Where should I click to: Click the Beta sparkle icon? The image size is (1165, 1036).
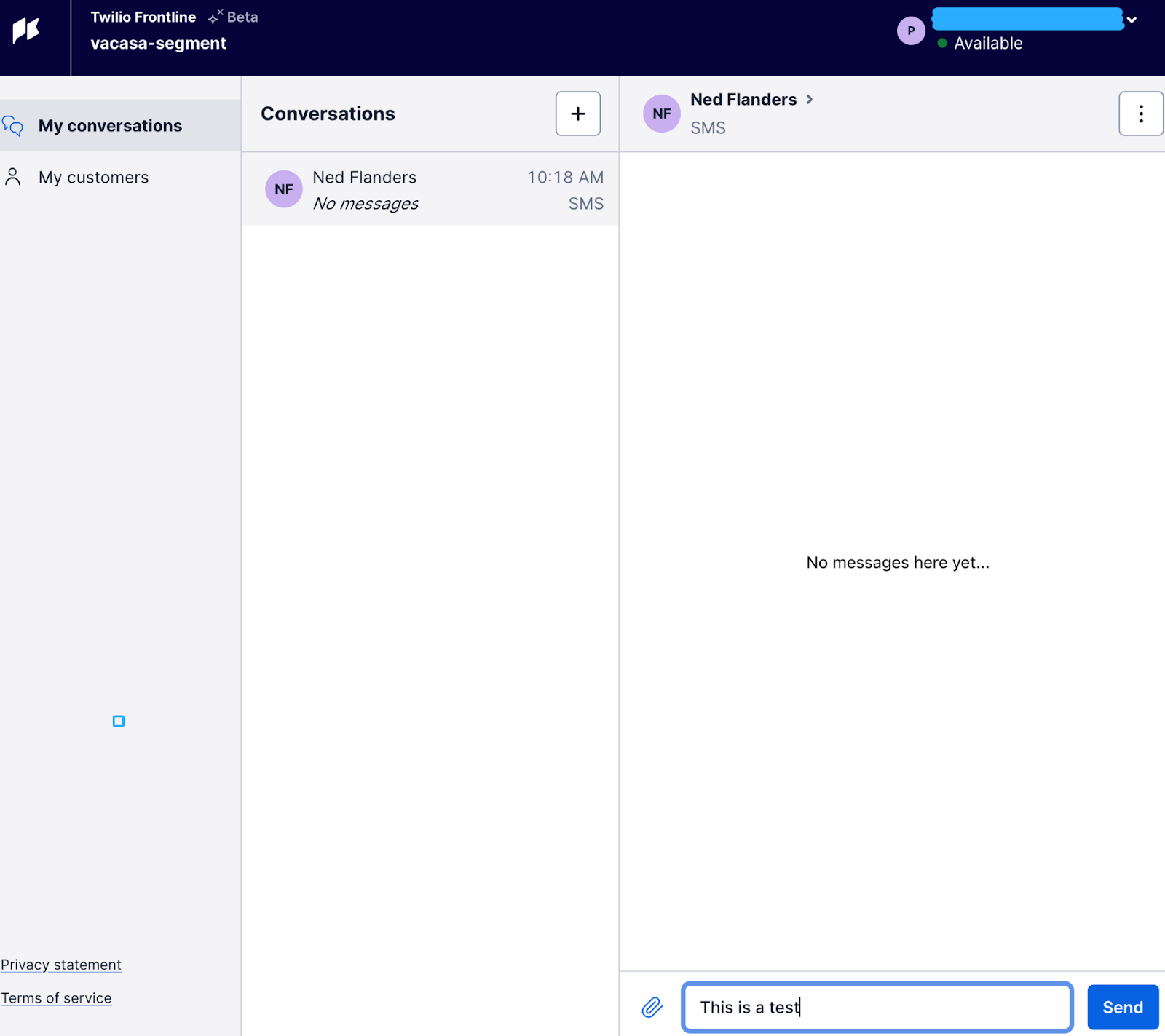[x=215, y=17]
